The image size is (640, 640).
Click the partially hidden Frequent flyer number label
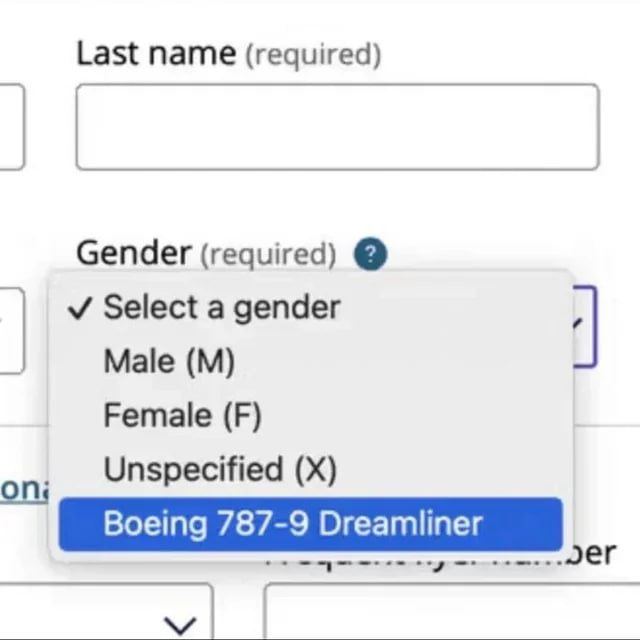[441, 555]
